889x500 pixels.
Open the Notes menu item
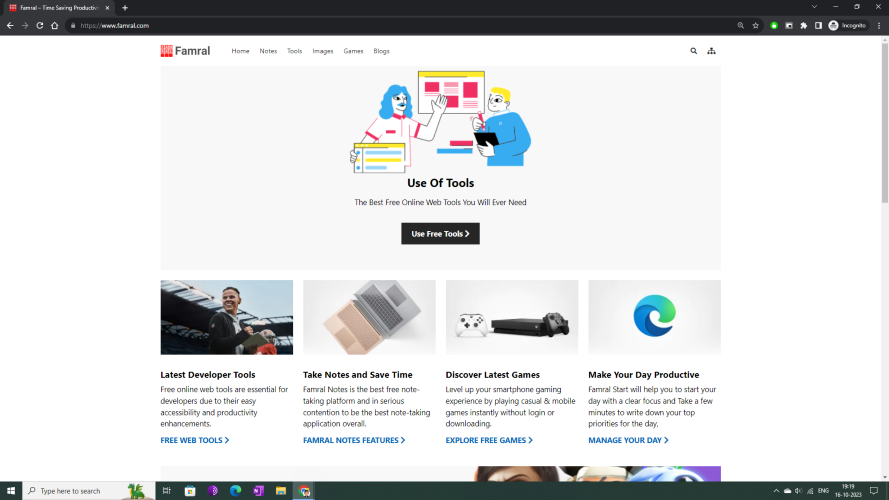pos(268,51)
